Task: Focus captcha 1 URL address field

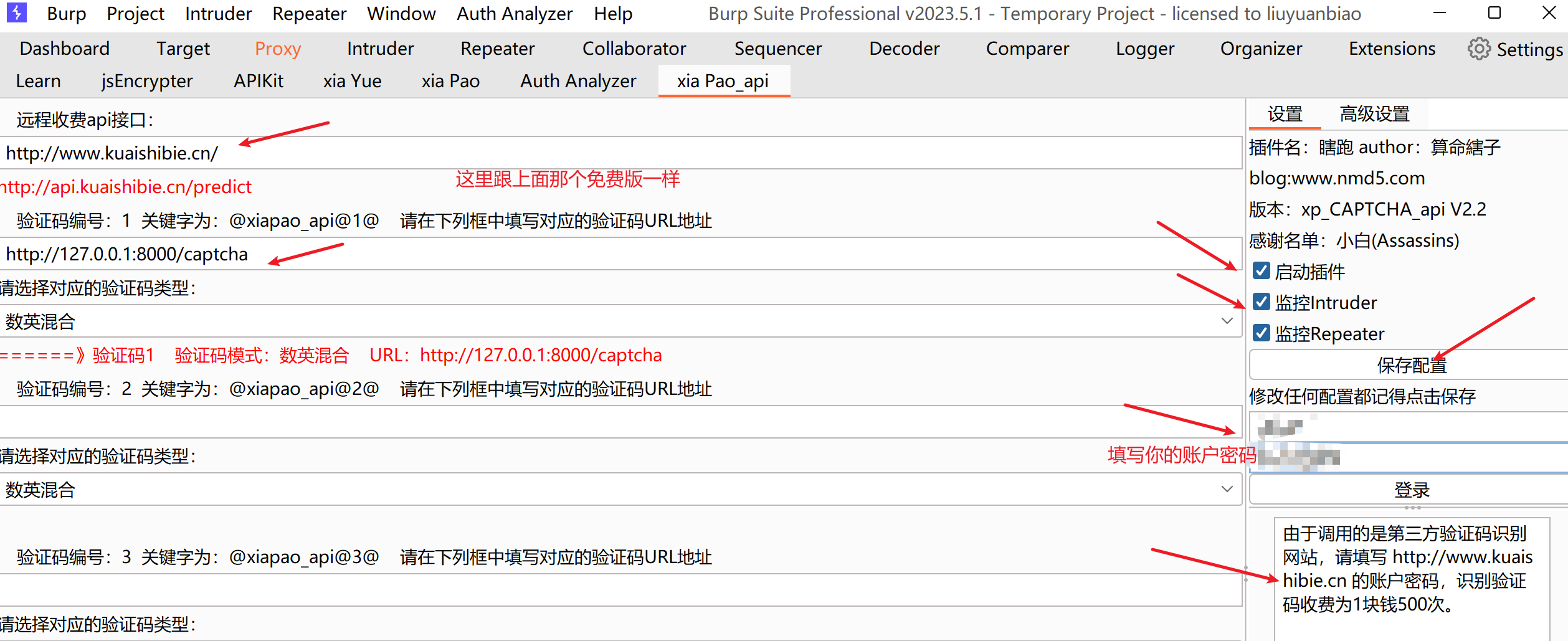Action: tap(620, 254)
